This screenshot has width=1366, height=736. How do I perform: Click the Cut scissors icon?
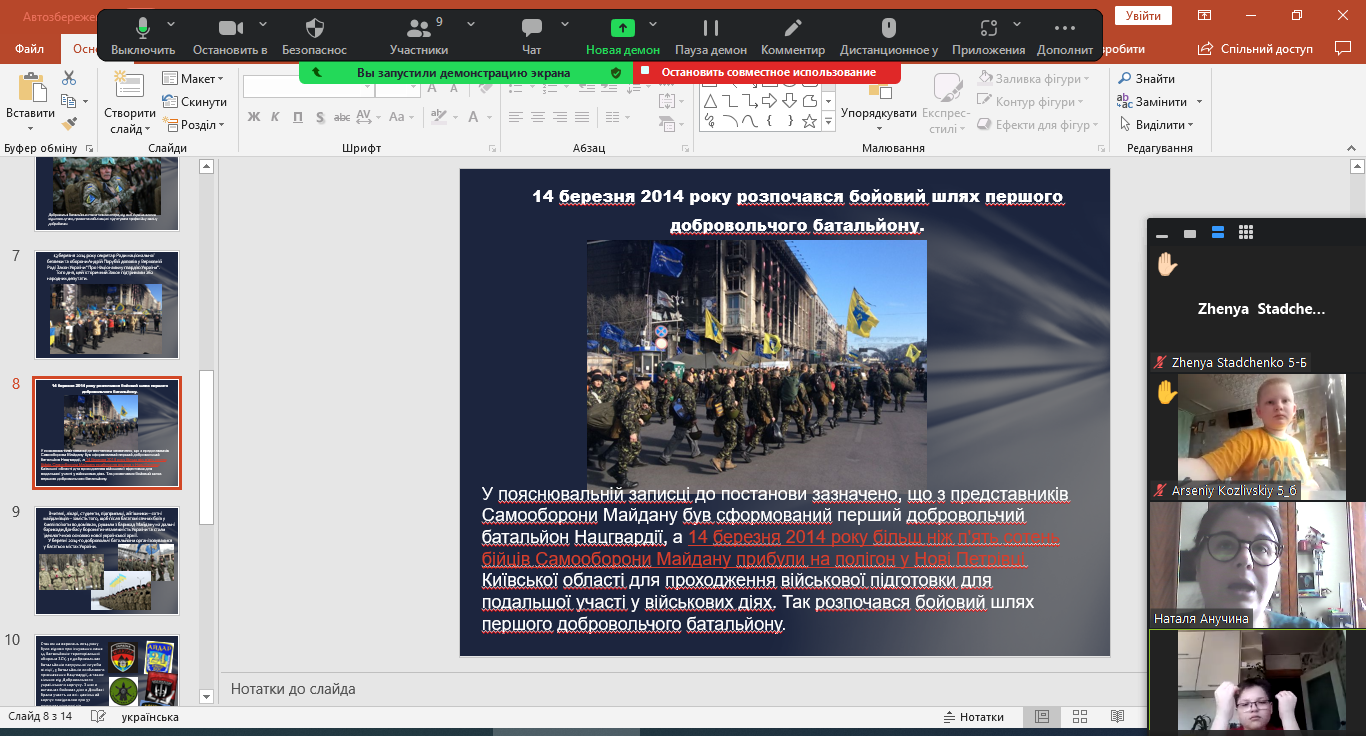pyautogui.click(x=69, y=78)
